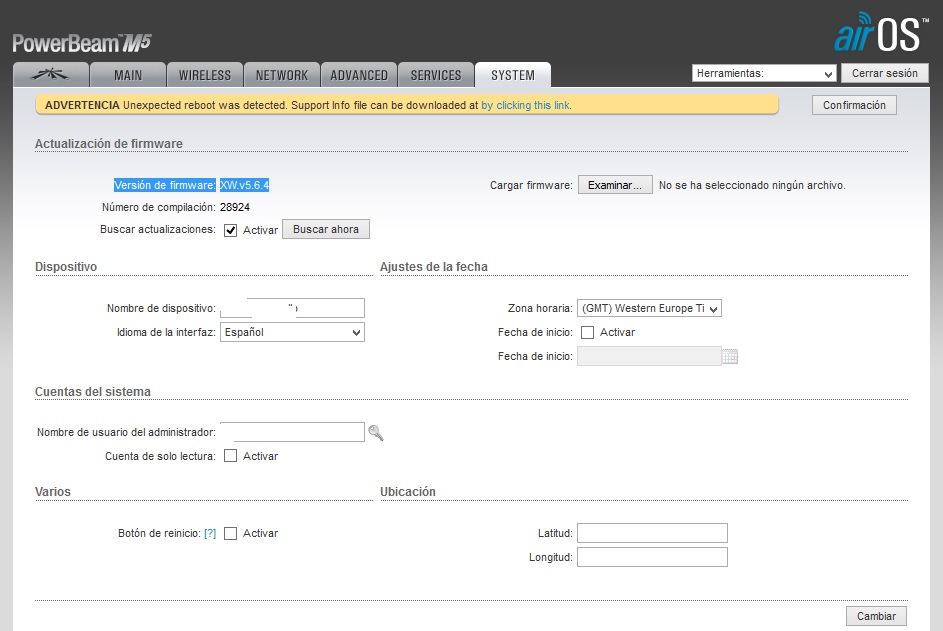
Task: Open the Idioma de la interfaz dropdown
Action: (x=292, y=332)
